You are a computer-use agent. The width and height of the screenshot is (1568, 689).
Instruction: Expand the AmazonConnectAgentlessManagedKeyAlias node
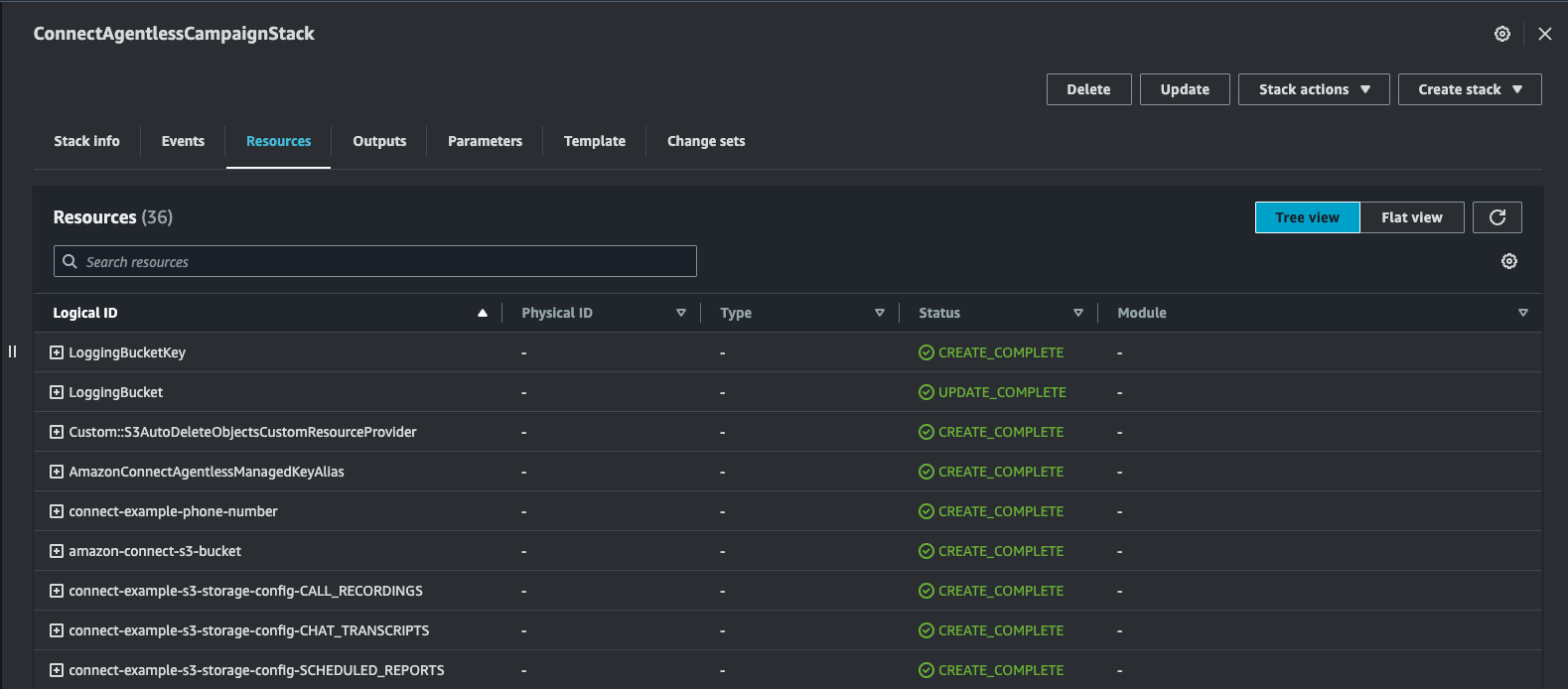coord(57,472)
